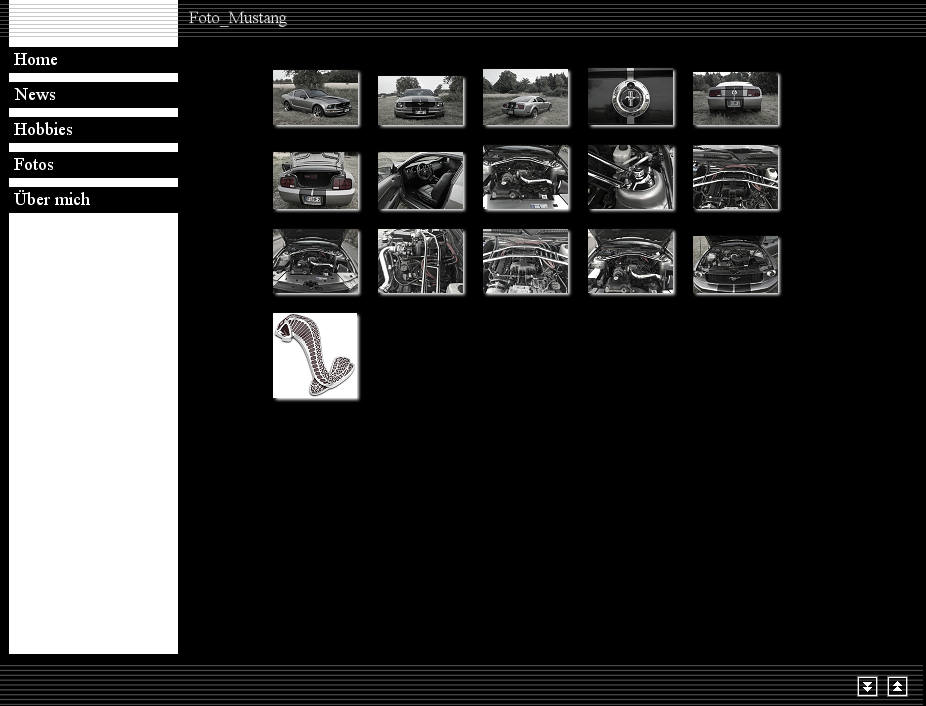Open the car interior door photo
Image resolution: width=926 pixels, height=706 pixels.
click(420, 180)
